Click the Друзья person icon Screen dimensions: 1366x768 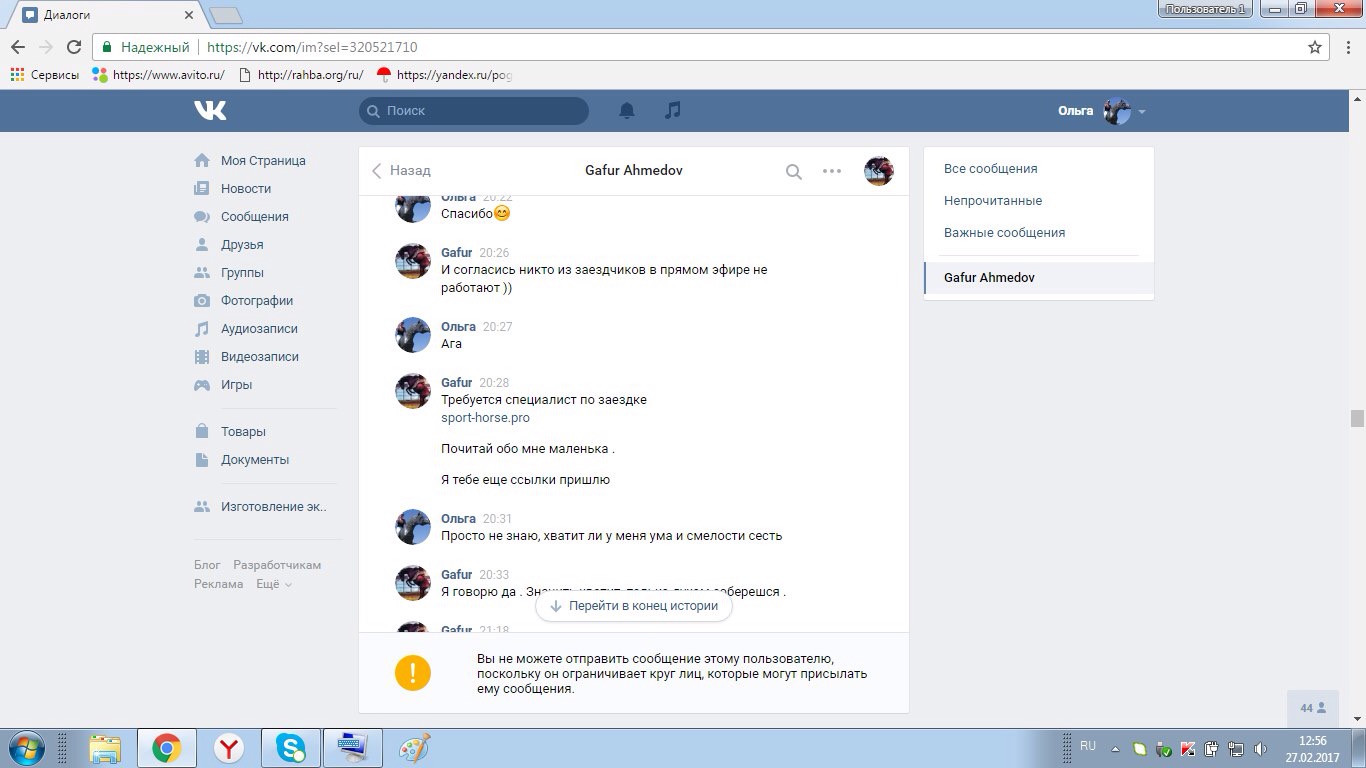202,244
